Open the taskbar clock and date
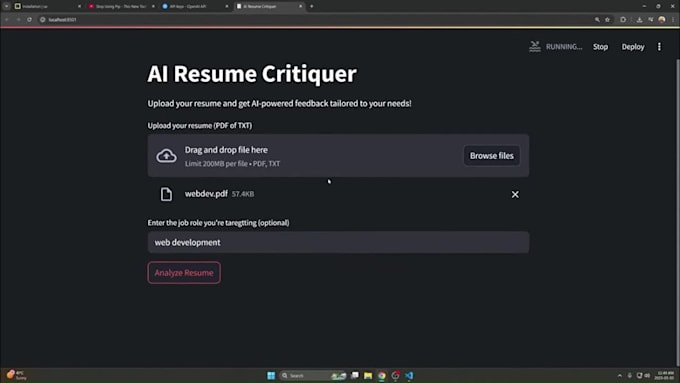Viewport: 680px width, 383px height. click(x=665, y=376)
